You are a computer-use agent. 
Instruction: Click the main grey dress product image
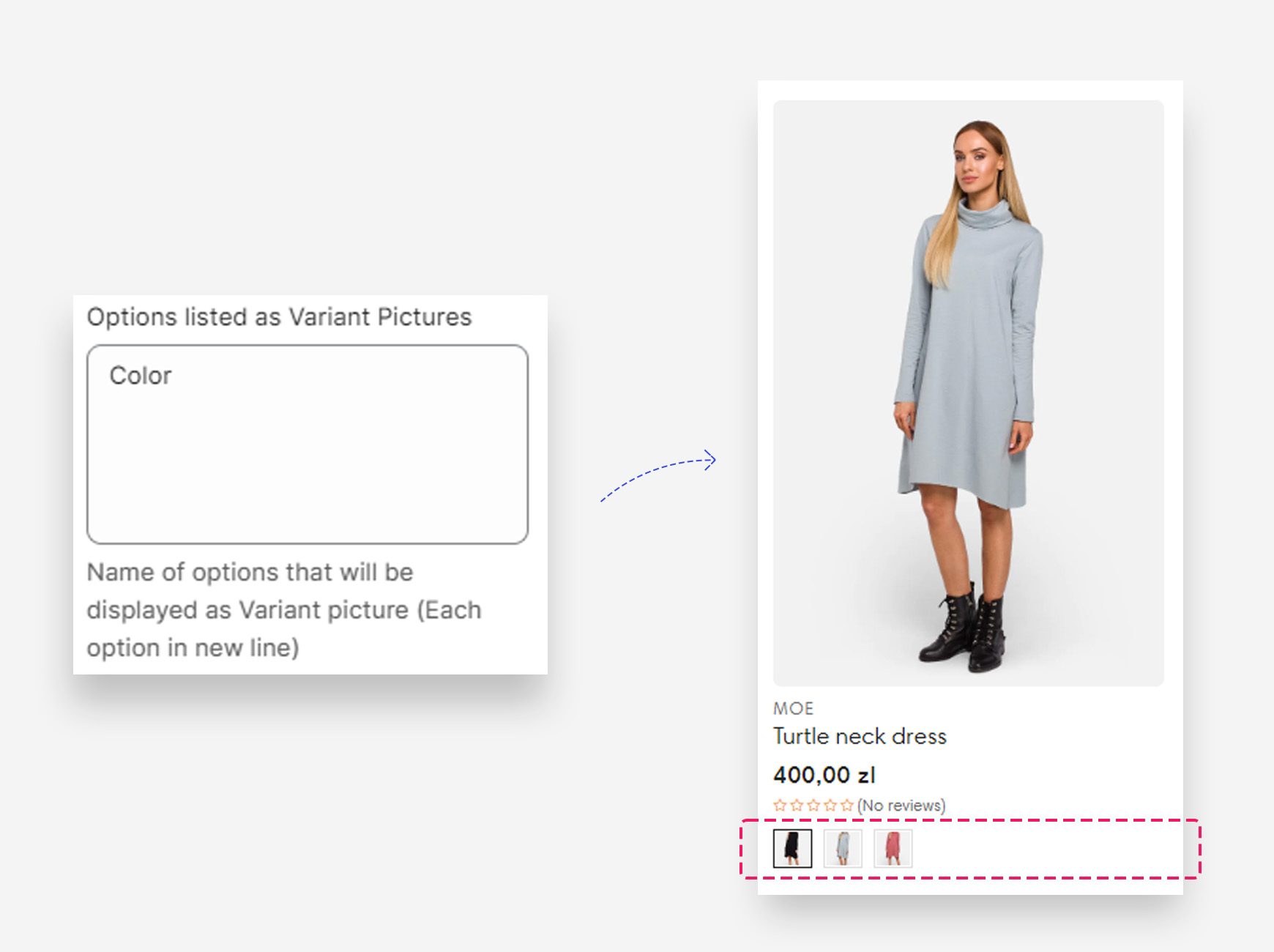tap(968, 366)
